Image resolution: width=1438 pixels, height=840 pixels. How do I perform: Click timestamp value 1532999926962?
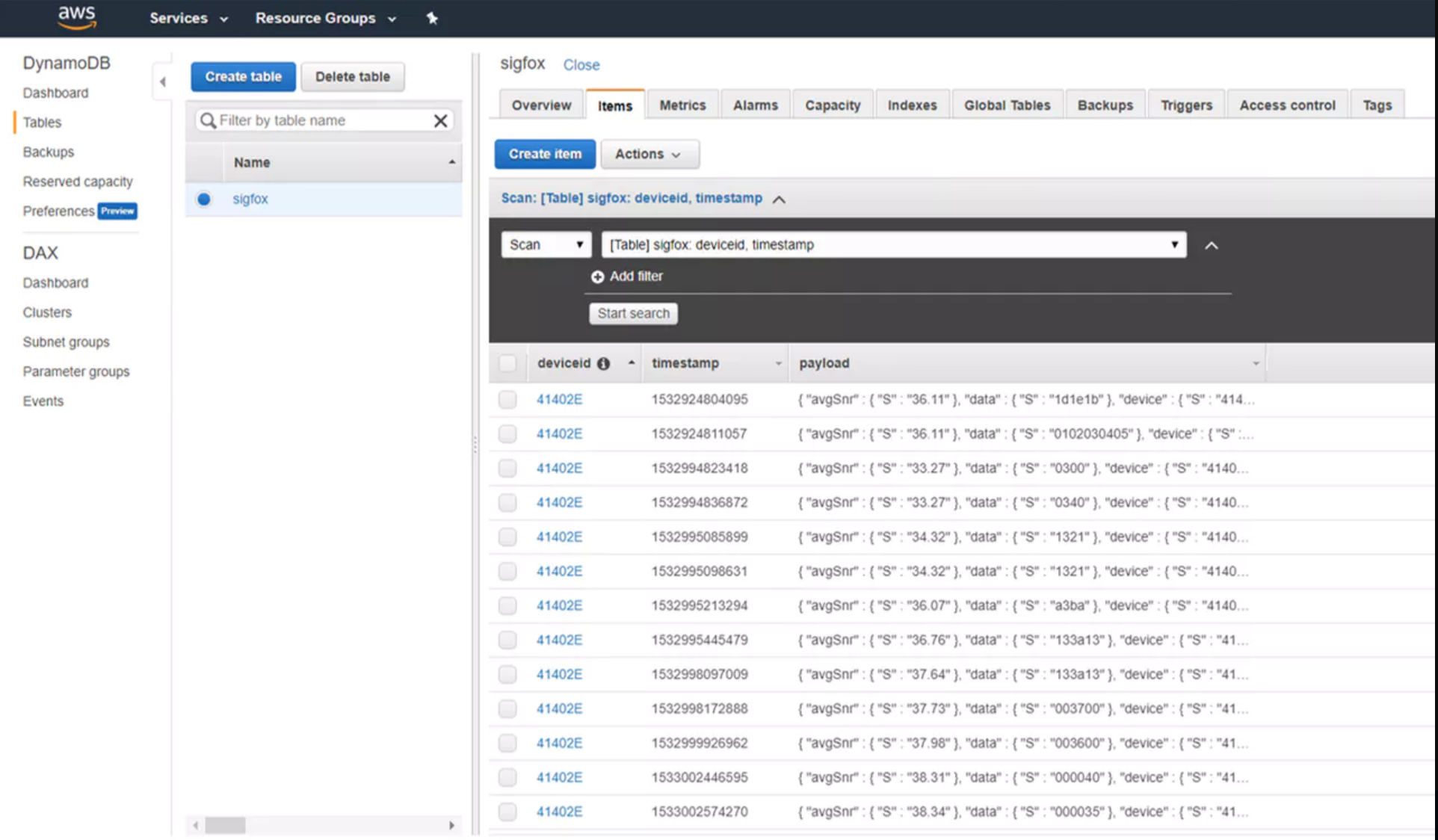coord(700,743)
